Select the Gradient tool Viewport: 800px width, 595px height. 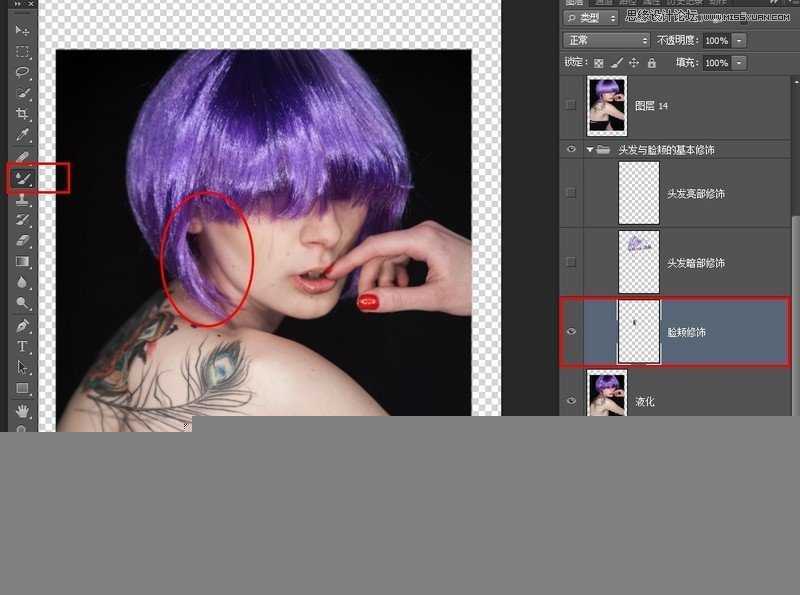pyautogui.click(x=22, y=261)
